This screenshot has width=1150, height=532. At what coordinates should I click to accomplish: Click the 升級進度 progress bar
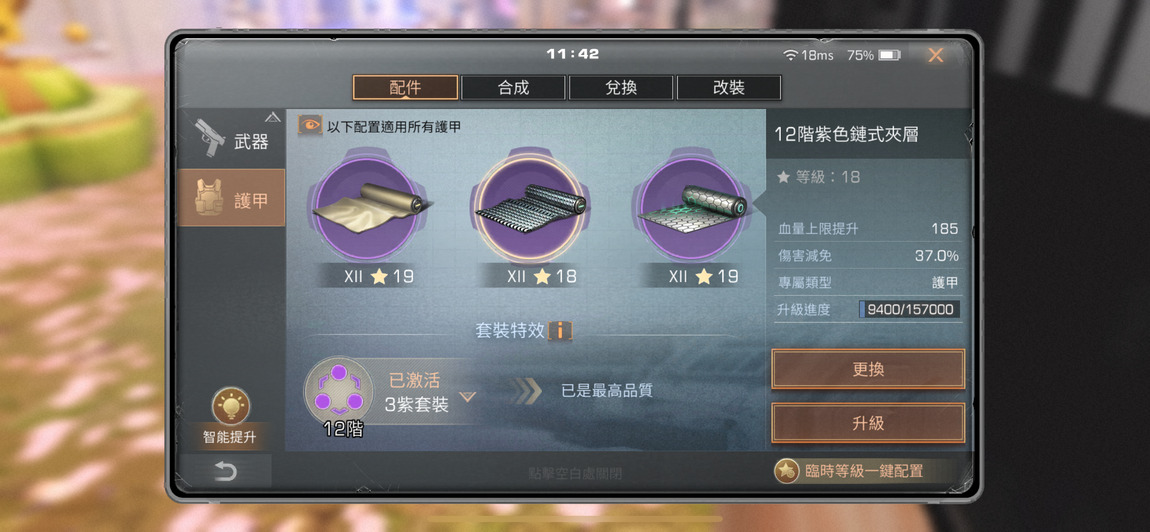[909, 310]
